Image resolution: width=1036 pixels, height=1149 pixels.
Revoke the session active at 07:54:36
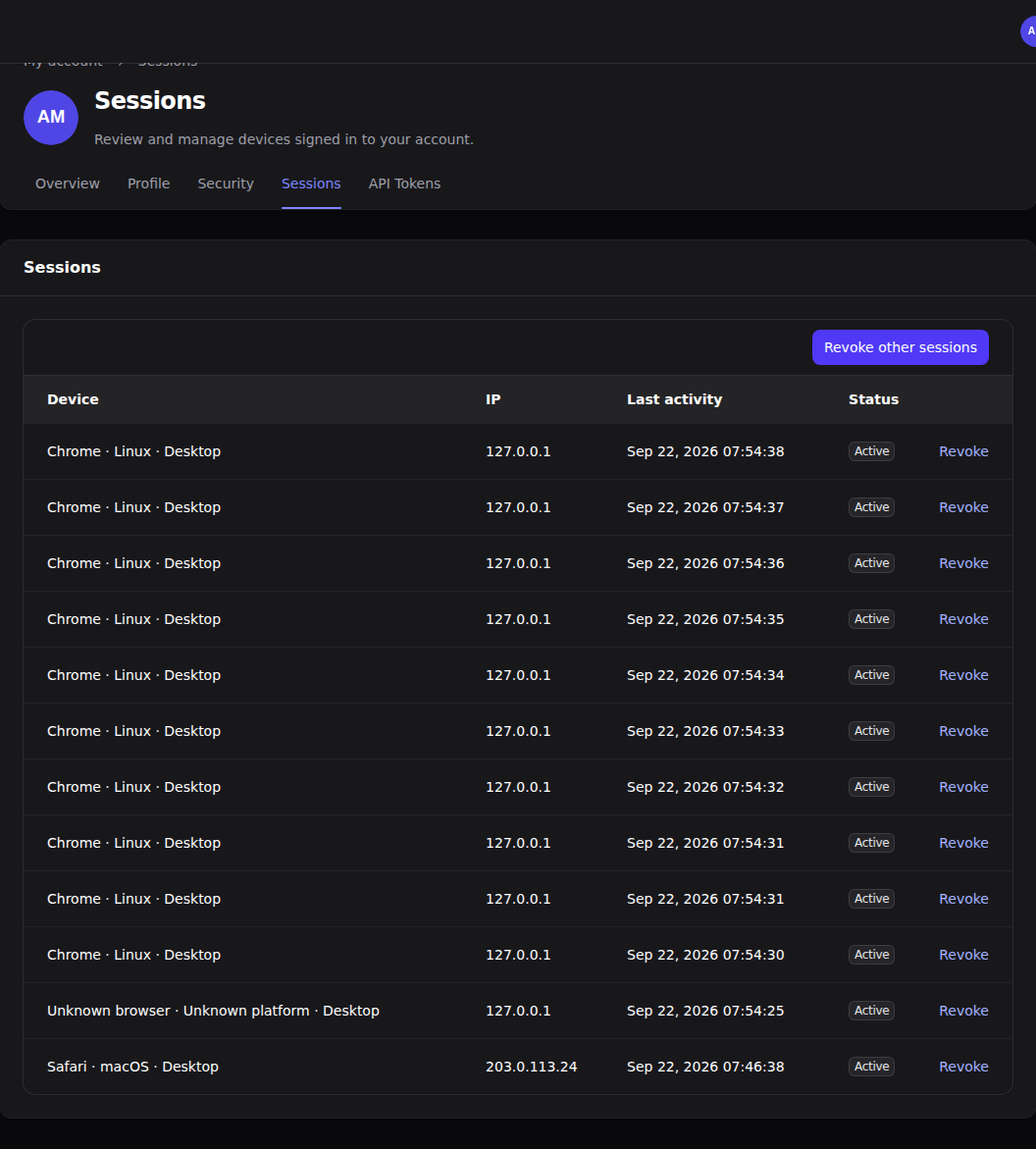(x=963, y=563)
